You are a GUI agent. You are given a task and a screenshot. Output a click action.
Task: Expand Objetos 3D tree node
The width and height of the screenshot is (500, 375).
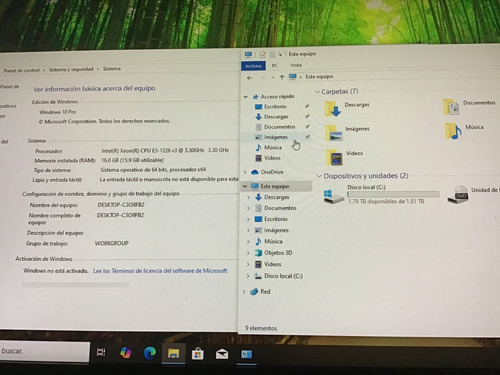(248, 253)
